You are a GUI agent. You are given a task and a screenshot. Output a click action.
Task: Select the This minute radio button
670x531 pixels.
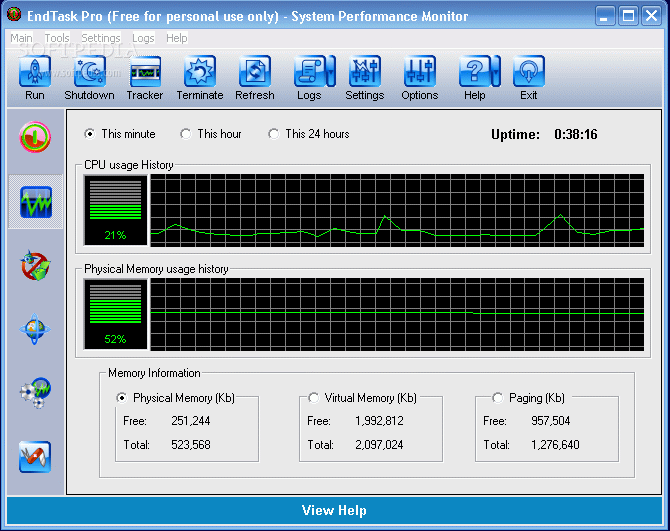click(x=90, y=134)
